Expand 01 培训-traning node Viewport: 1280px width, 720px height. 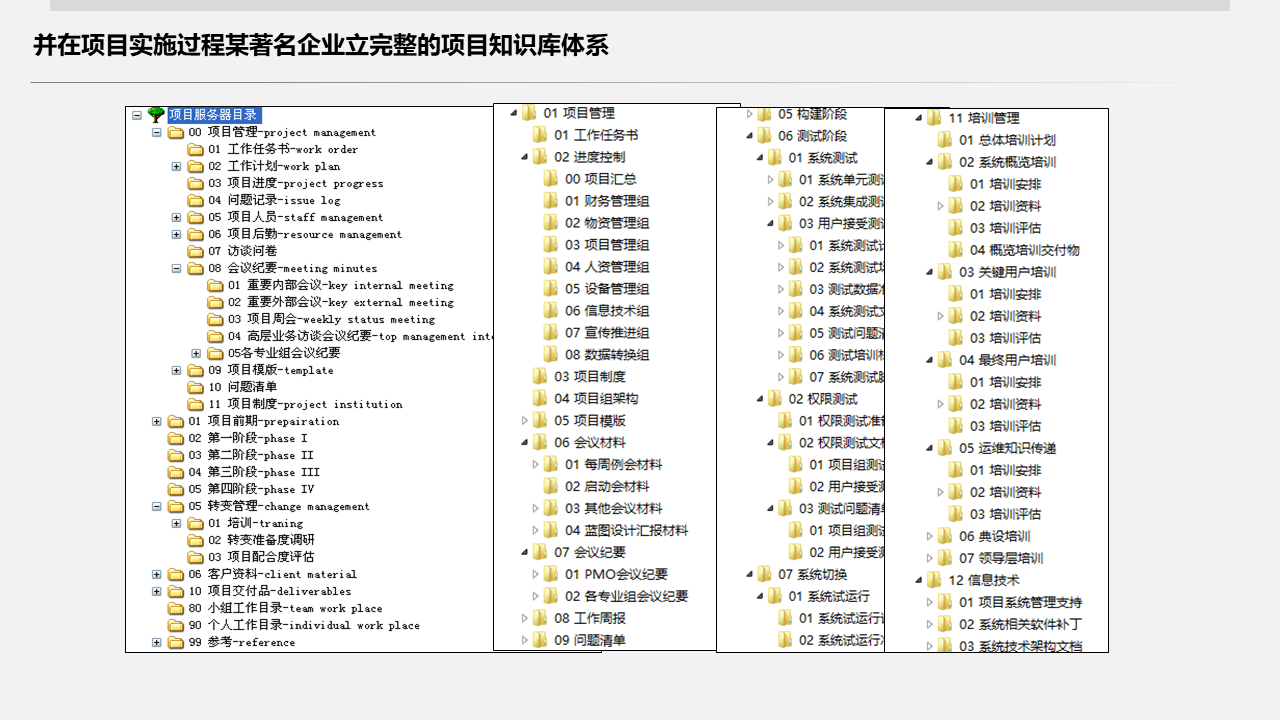tap(176, 523)
